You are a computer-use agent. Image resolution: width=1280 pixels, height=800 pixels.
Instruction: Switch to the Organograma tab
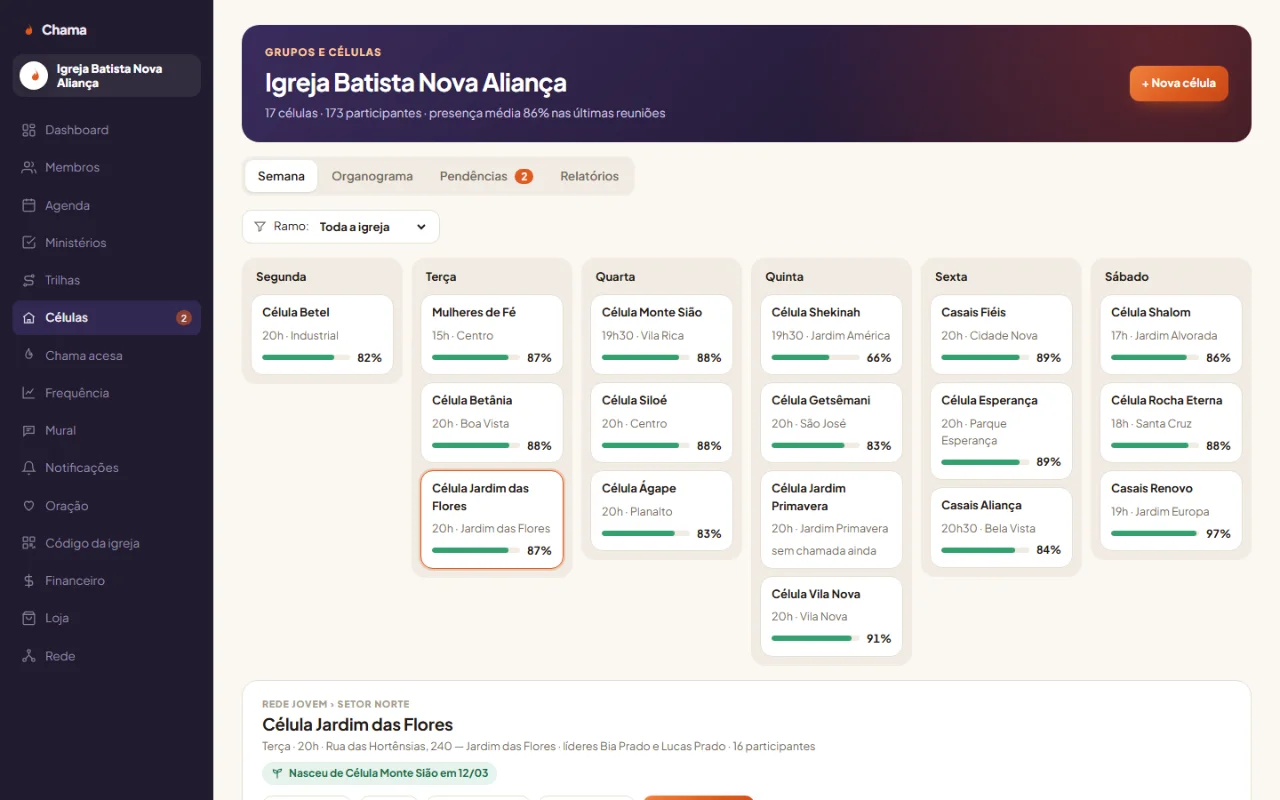coord(372,176)
